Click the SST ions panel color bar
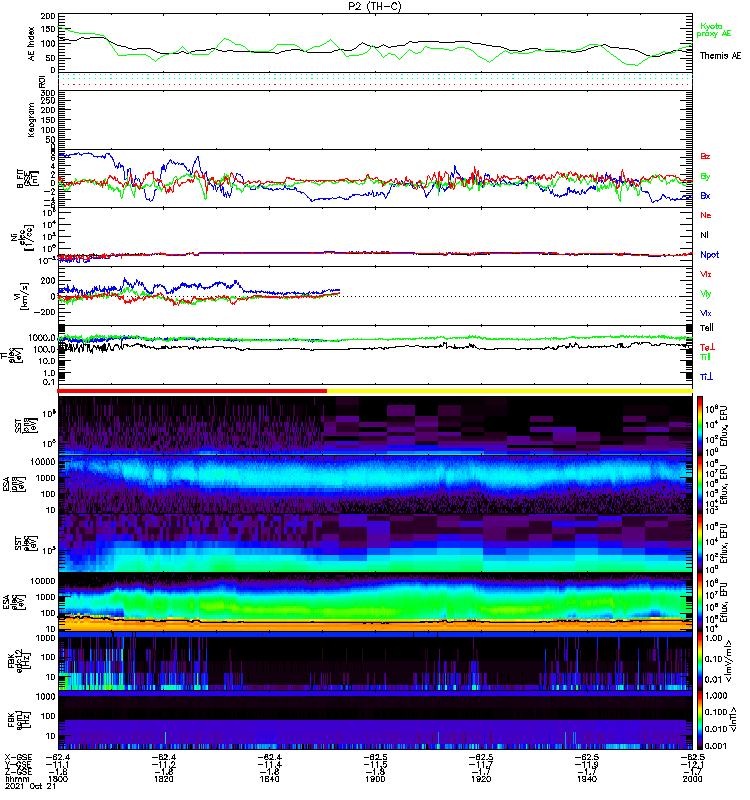This screenshot has height=800, width=750. pyautogui.click(x=699, y=425)
